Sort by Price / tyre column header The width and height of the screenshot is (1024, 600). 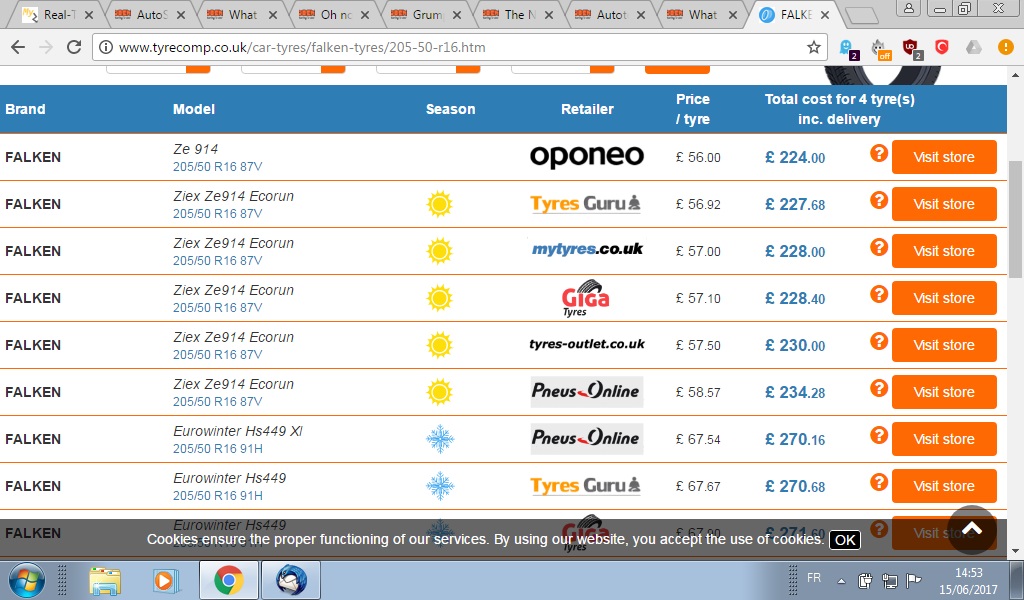(693, 109)
